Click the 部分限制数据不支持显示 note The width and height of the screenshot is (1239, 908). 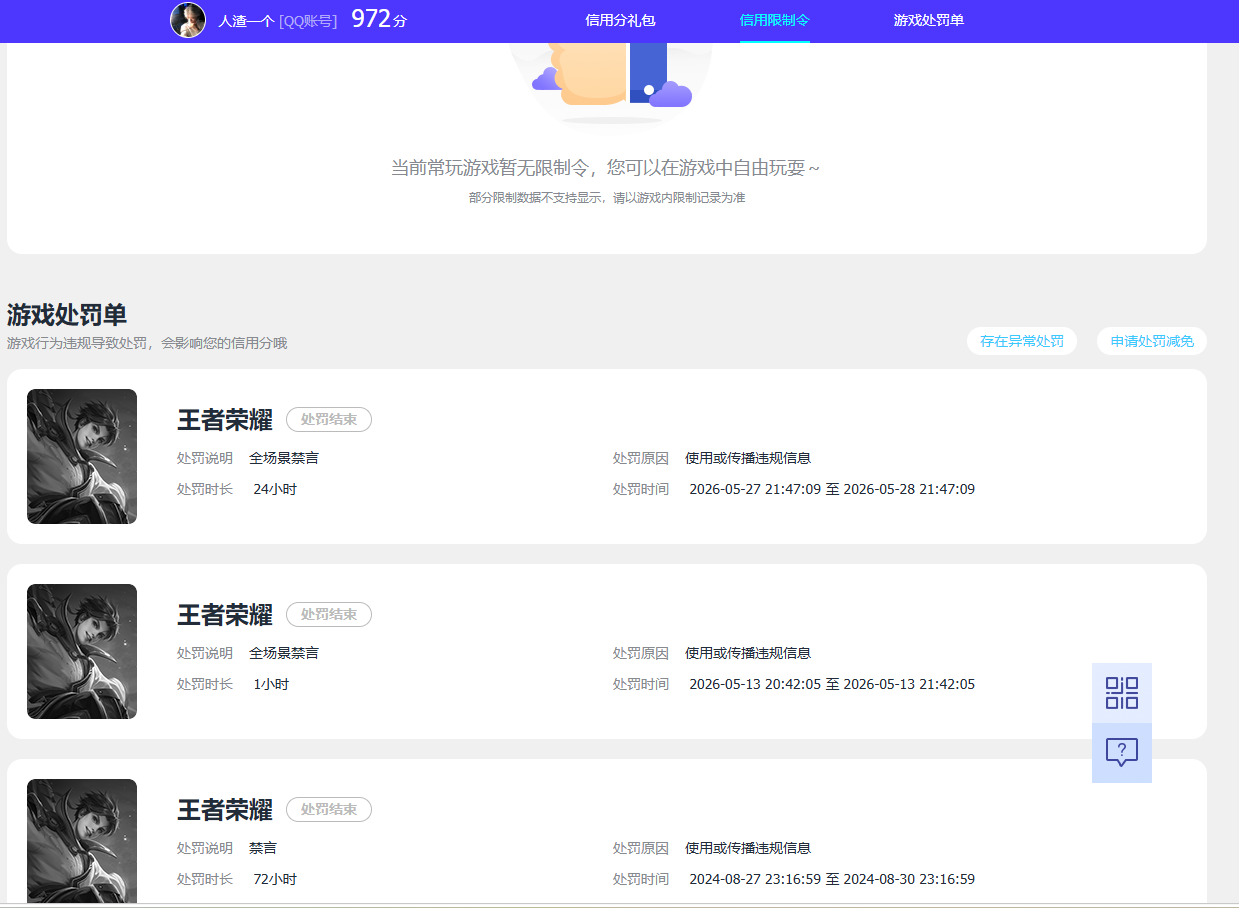tap(607, 198)
